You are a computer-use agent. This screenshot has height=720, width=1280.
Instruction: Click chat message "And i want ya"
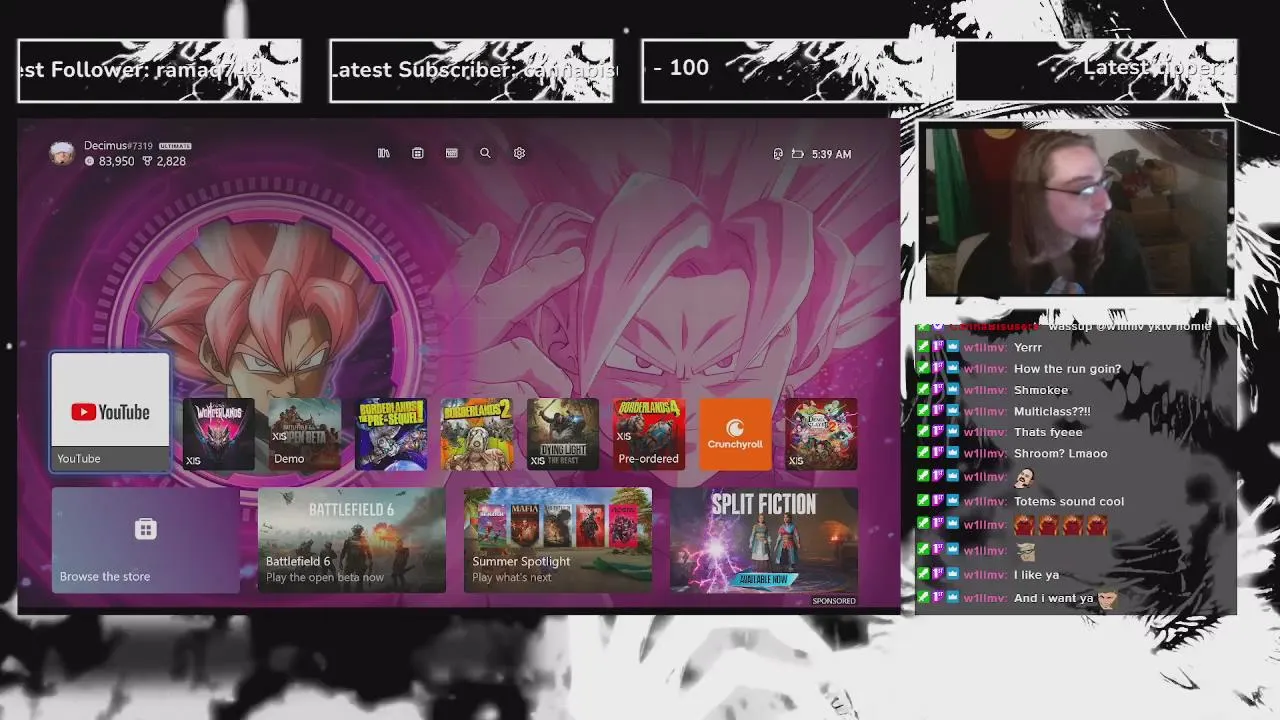pyautogui.click(x=1053, y=598)
